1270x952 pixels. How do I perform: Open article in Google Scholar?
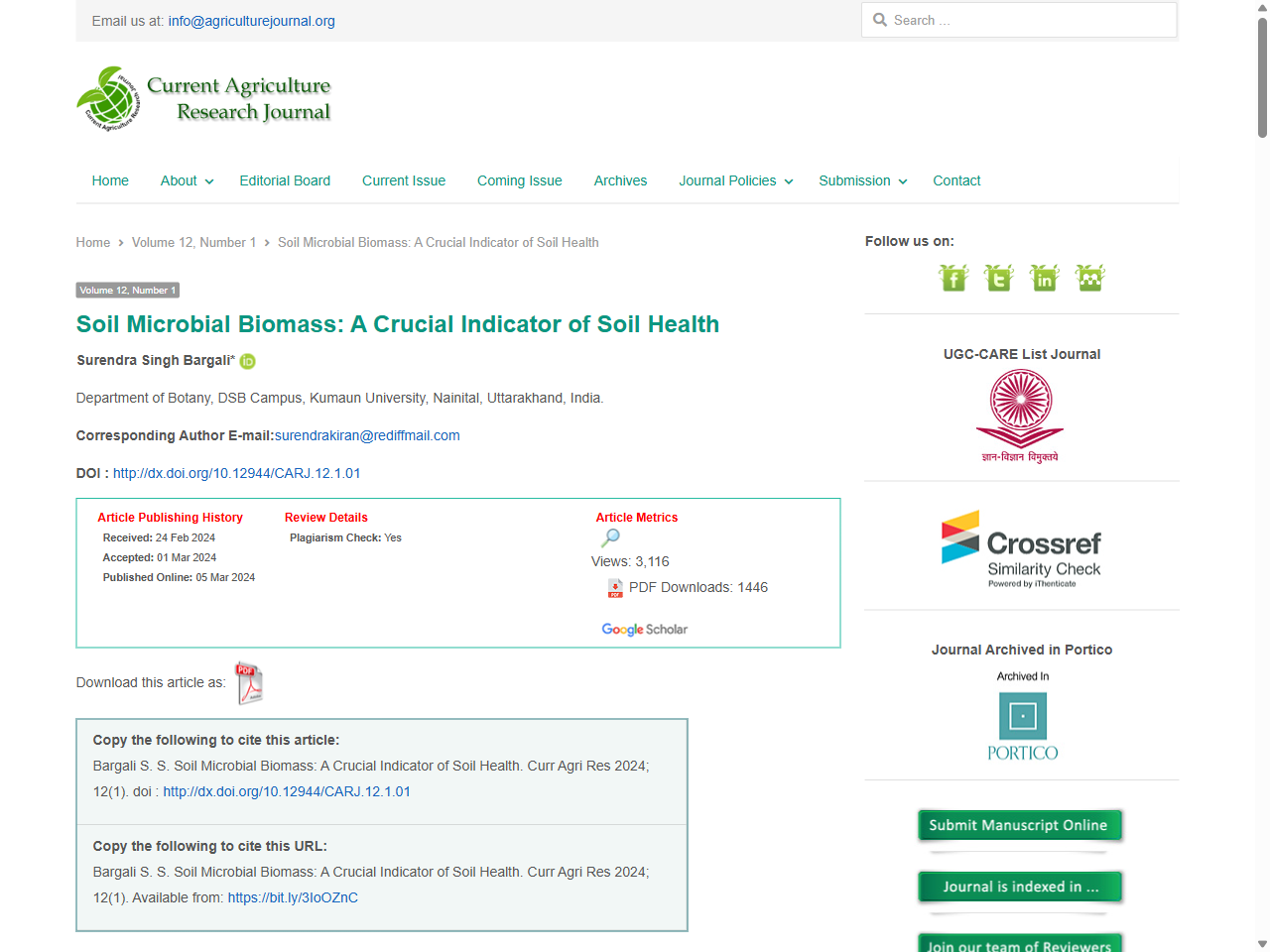pos(644,629)
